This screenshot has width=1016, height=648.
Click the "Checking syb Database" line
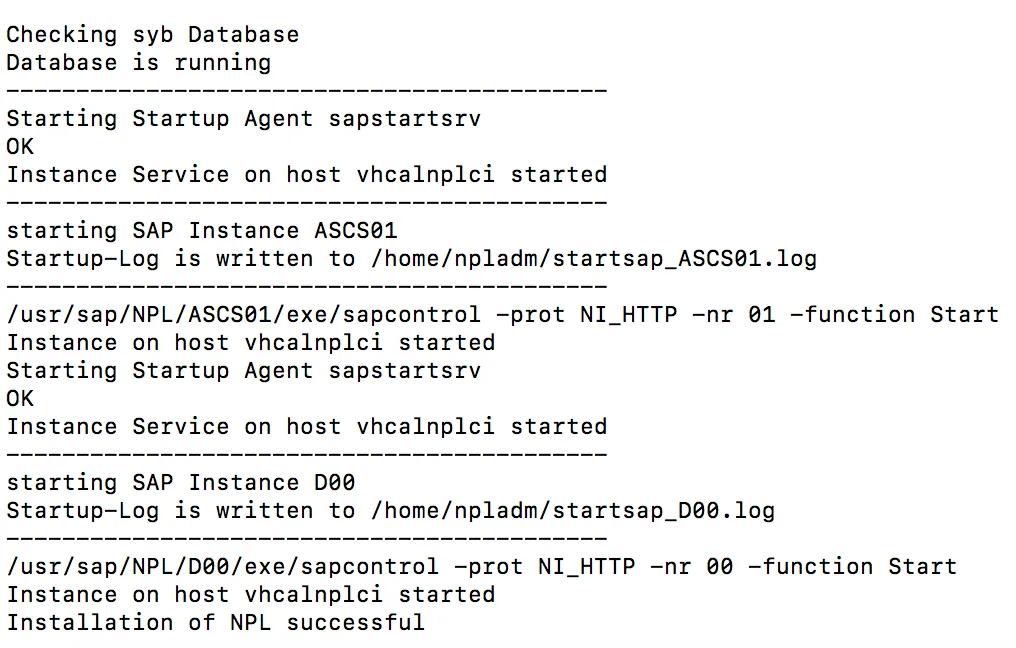(152, 35)
